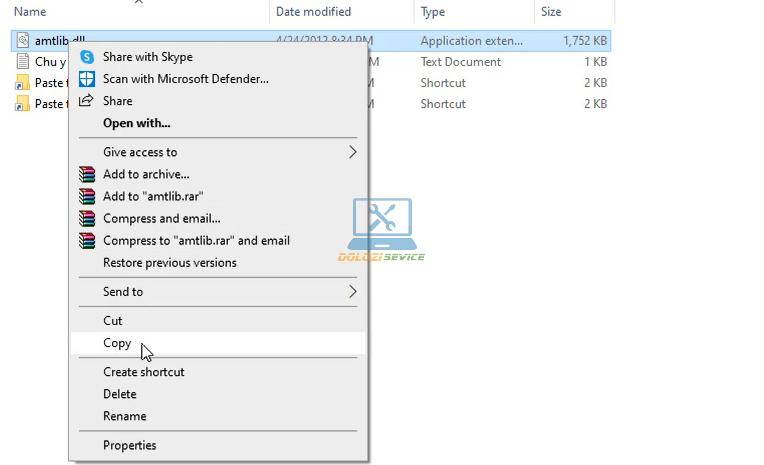Click the Skype icon in context menu

pyautogui.click(x=87, y=57)
